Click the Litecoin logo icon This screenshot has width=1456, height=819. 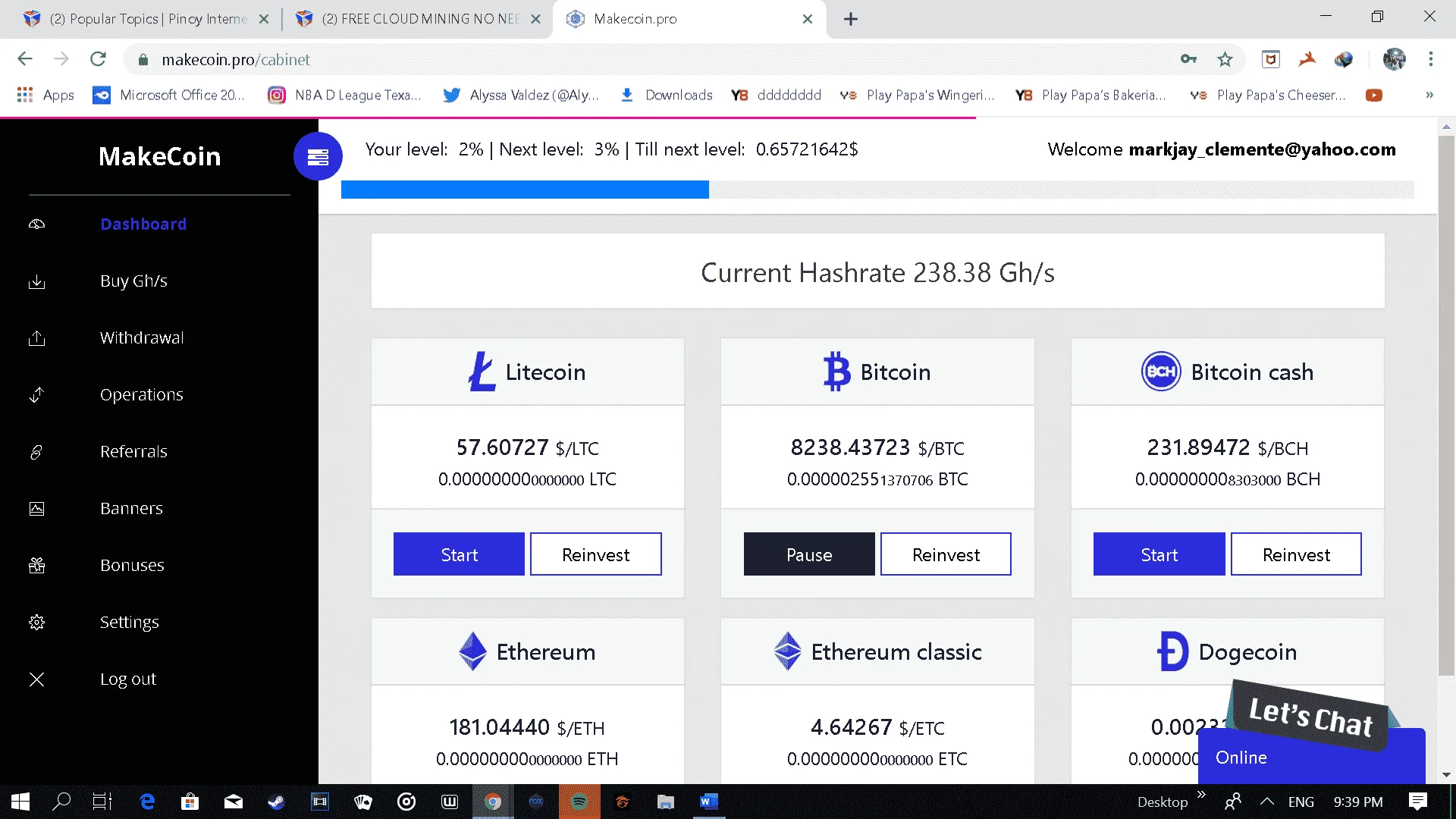click(x=482, y=372)
